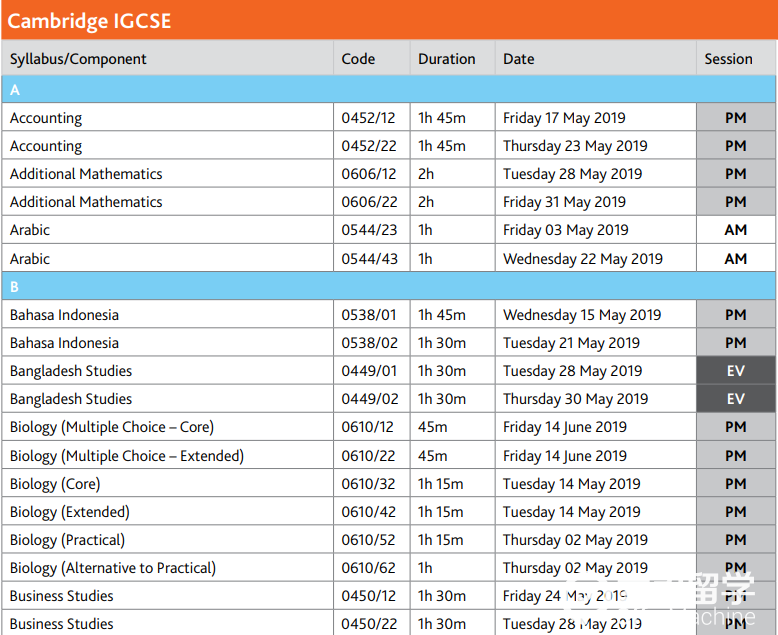The width and height of the screenshot is (778, 635).
Task: Click 1h duration for code 0610/62
Action: tap(425, 568)
